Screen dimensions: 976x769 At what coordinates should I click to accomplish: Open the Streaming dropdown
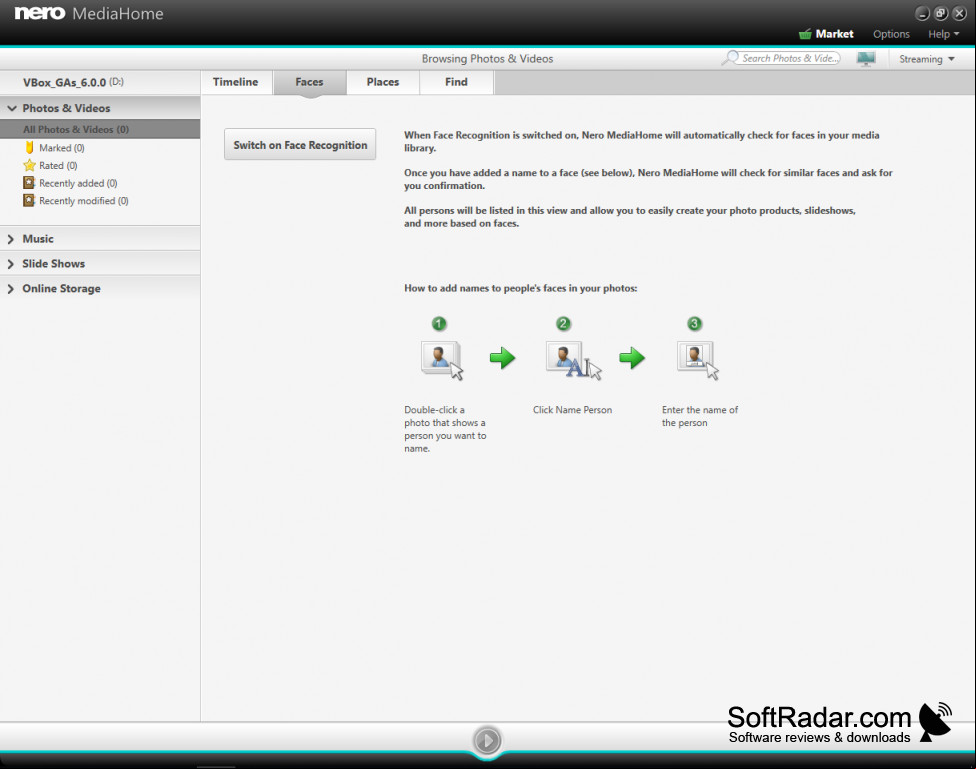click(x=927, y=59)
